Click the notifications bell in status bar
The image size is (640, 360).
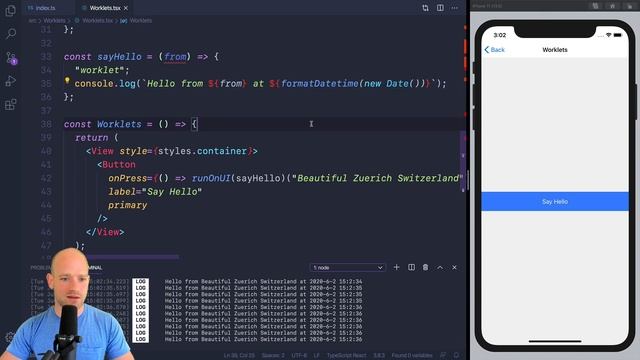(456, 356)
